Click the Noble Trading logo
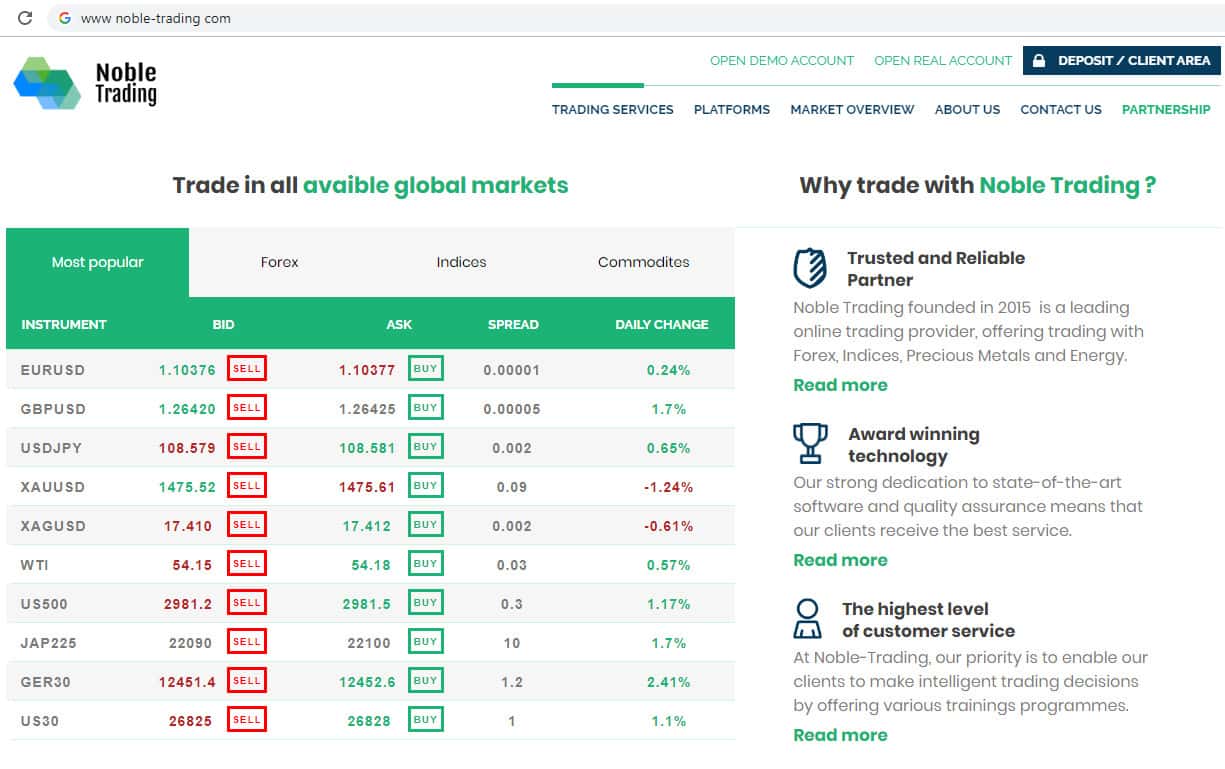Viewport: 1225px width, 769px height. point(85,83)
